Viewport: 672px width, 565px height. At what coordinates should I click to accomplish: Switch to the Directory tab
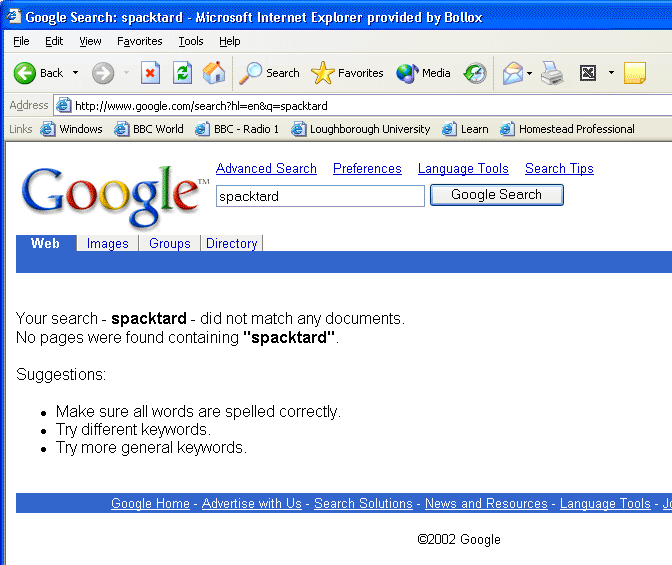(231, 243)
